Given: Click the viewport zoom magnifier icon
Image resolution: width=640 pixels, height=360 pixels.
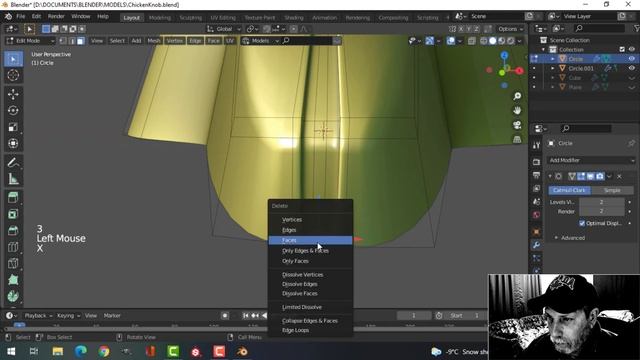Looking at the screenshot, I should 517,96.
